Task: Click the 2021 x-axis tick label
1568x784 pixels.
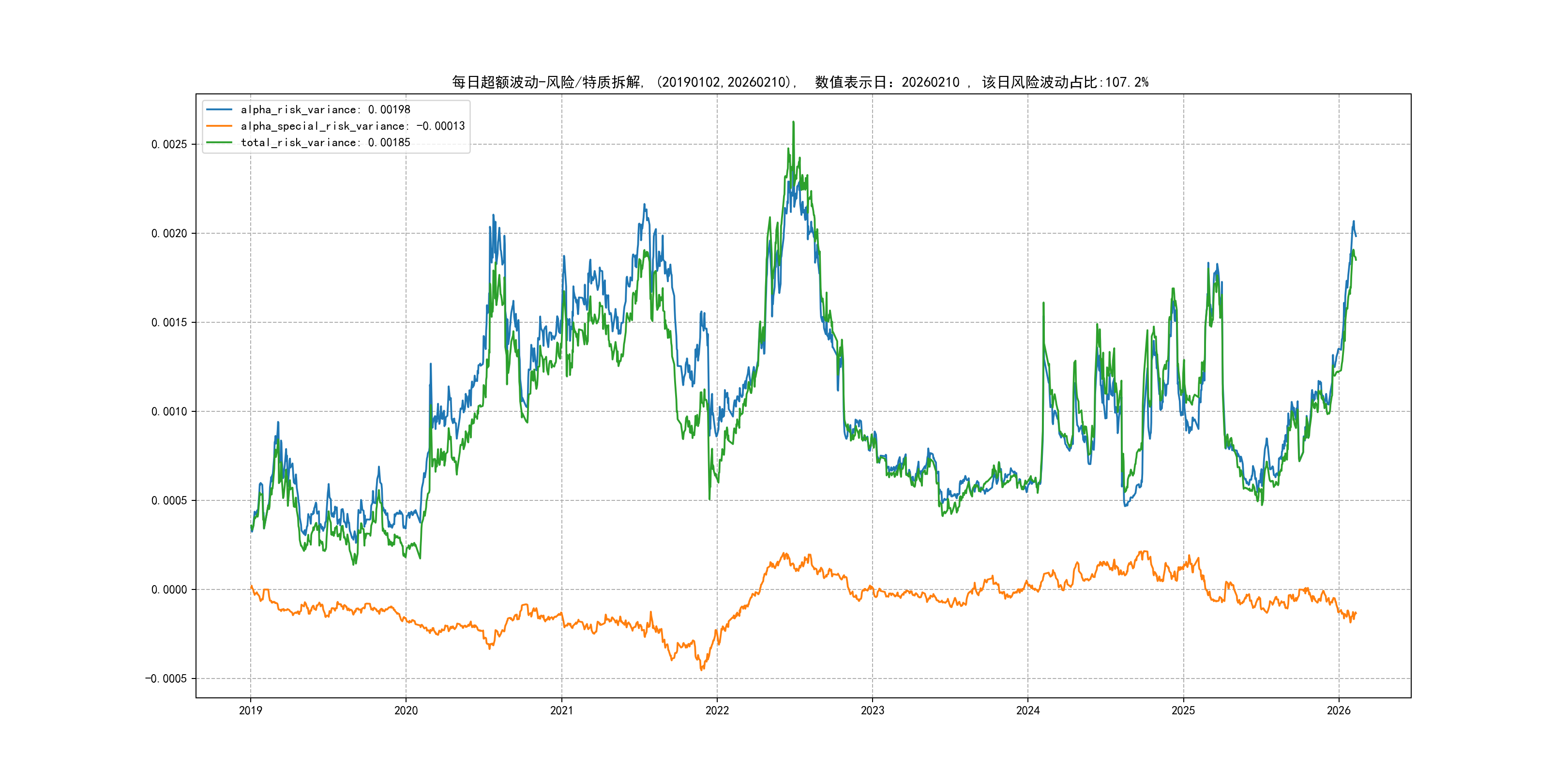Action: point(561,710)
